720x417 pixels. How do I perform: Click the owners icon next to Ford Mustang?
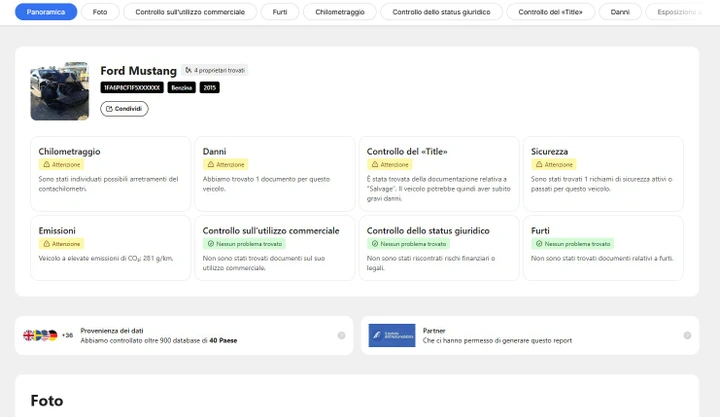click(188, 71)
